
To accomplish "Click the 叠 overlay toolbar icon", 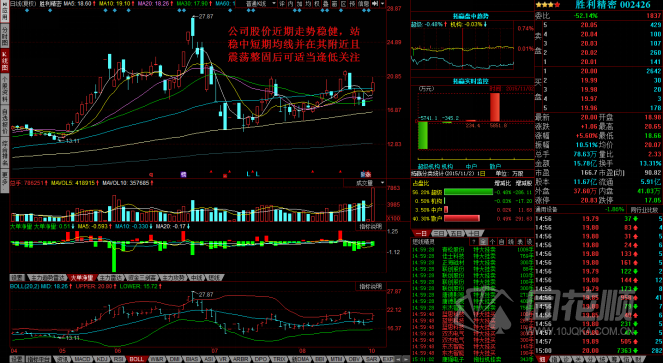I will click(325, 3).
